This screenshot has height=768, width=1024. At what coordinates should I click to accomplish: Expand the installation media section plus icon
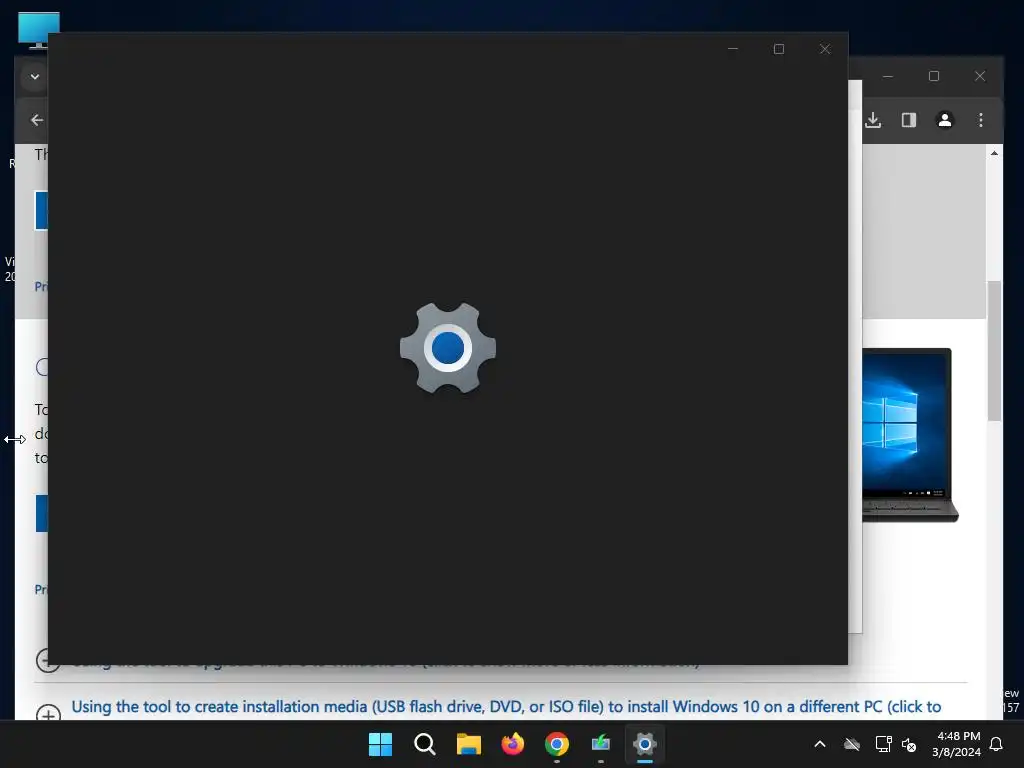48,714
